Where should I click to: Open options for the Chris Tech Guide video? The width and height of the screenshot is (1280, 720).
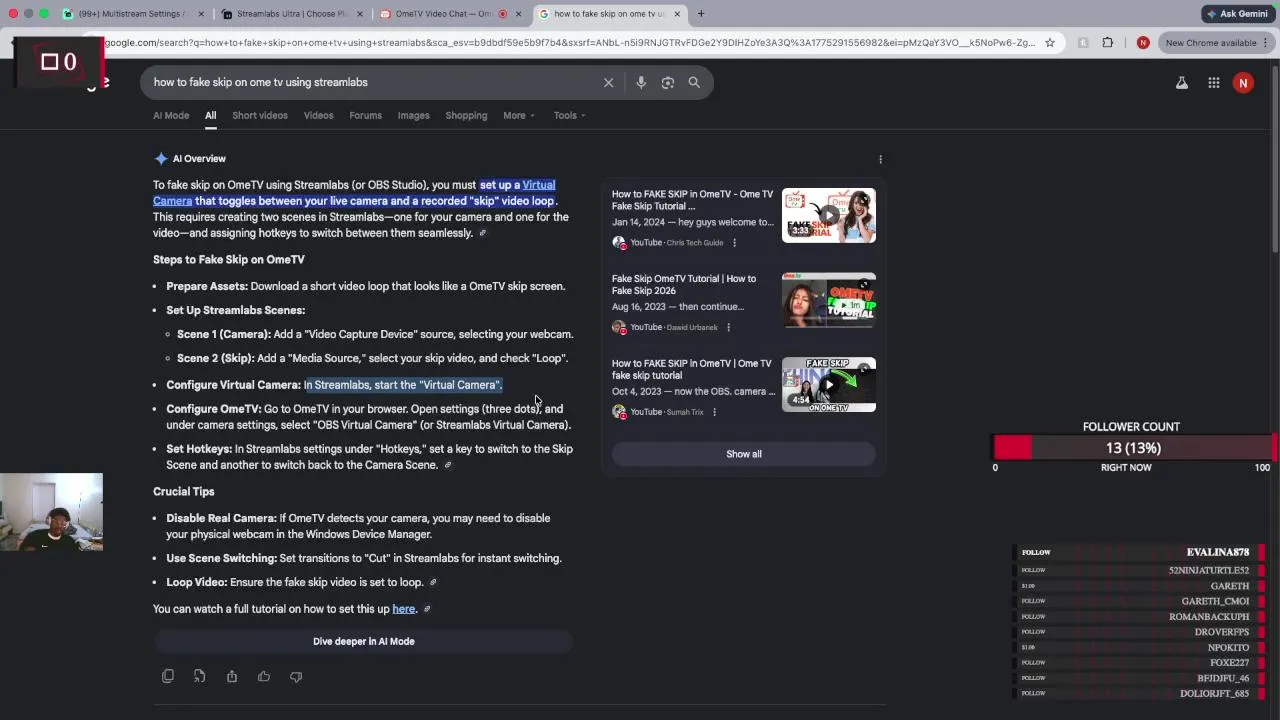[x=734, y=243]
